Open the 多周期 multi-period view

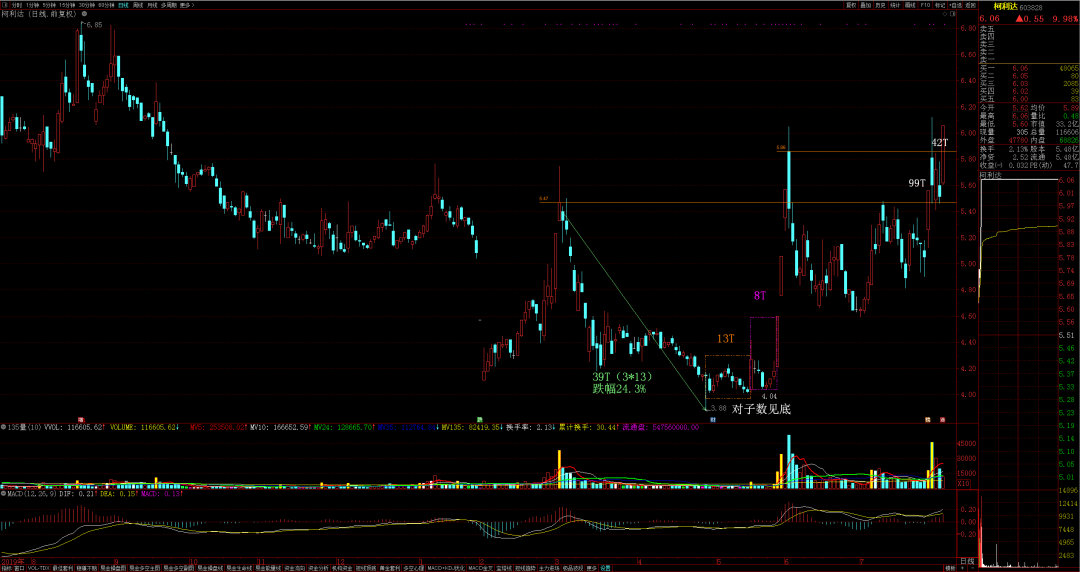tap(169, 5)
